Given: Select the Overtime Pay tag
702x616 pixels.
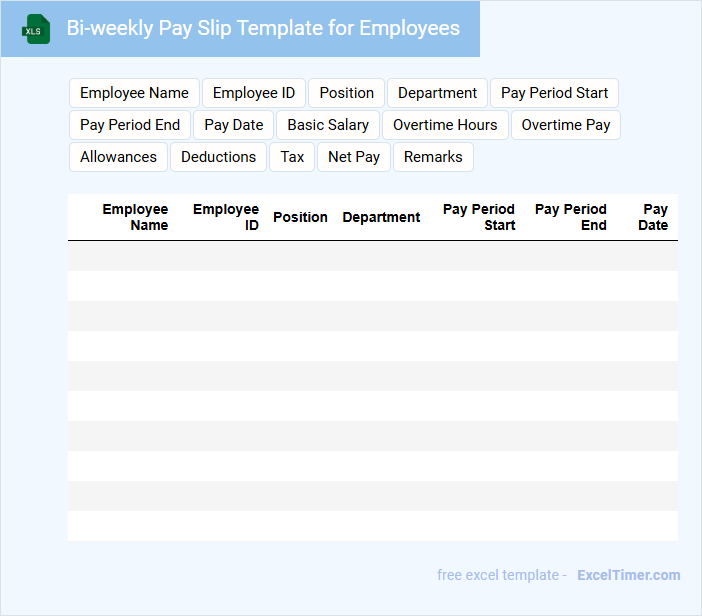Looking at the screenshot, I should coord(566,125).
